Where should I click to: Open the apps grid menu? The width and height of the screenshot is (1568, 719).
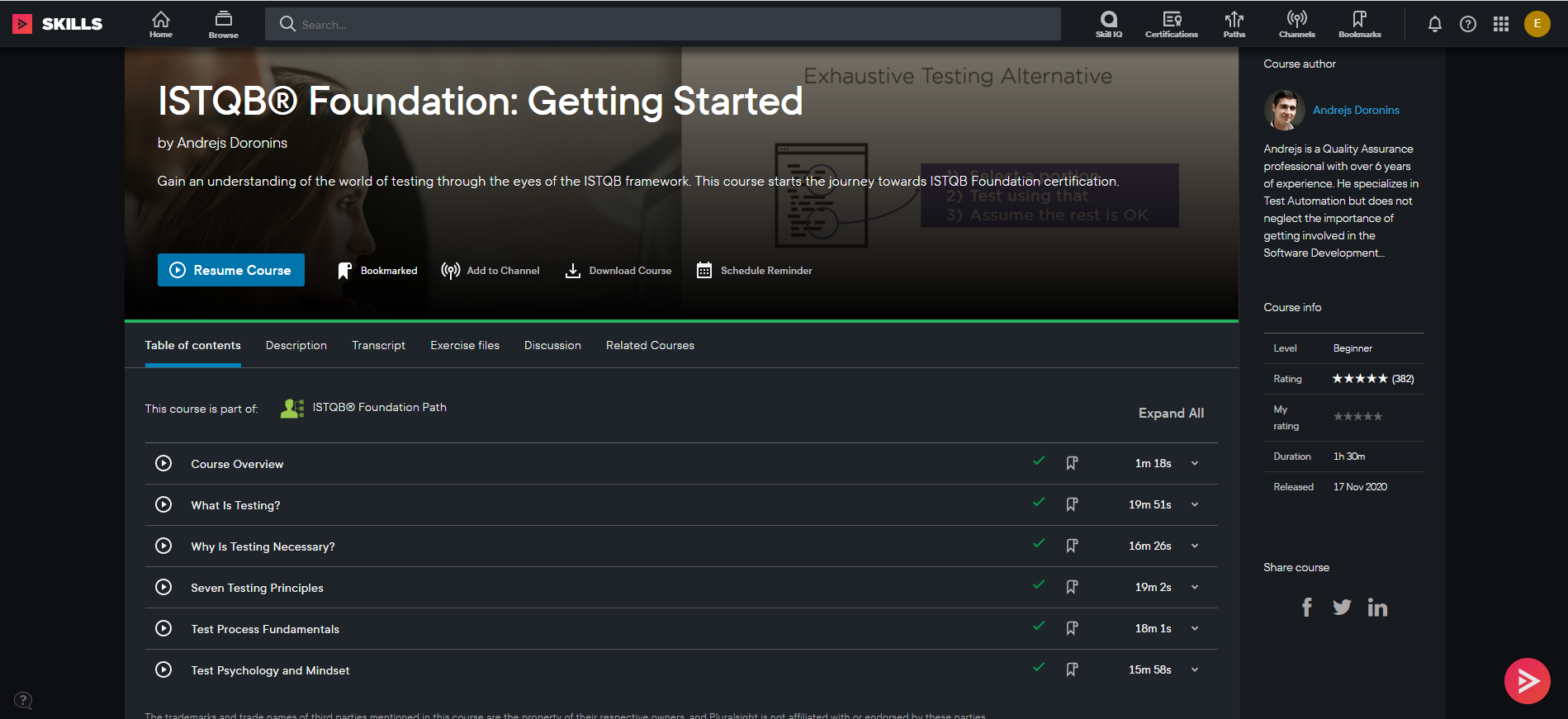(x=1501, y=24)
